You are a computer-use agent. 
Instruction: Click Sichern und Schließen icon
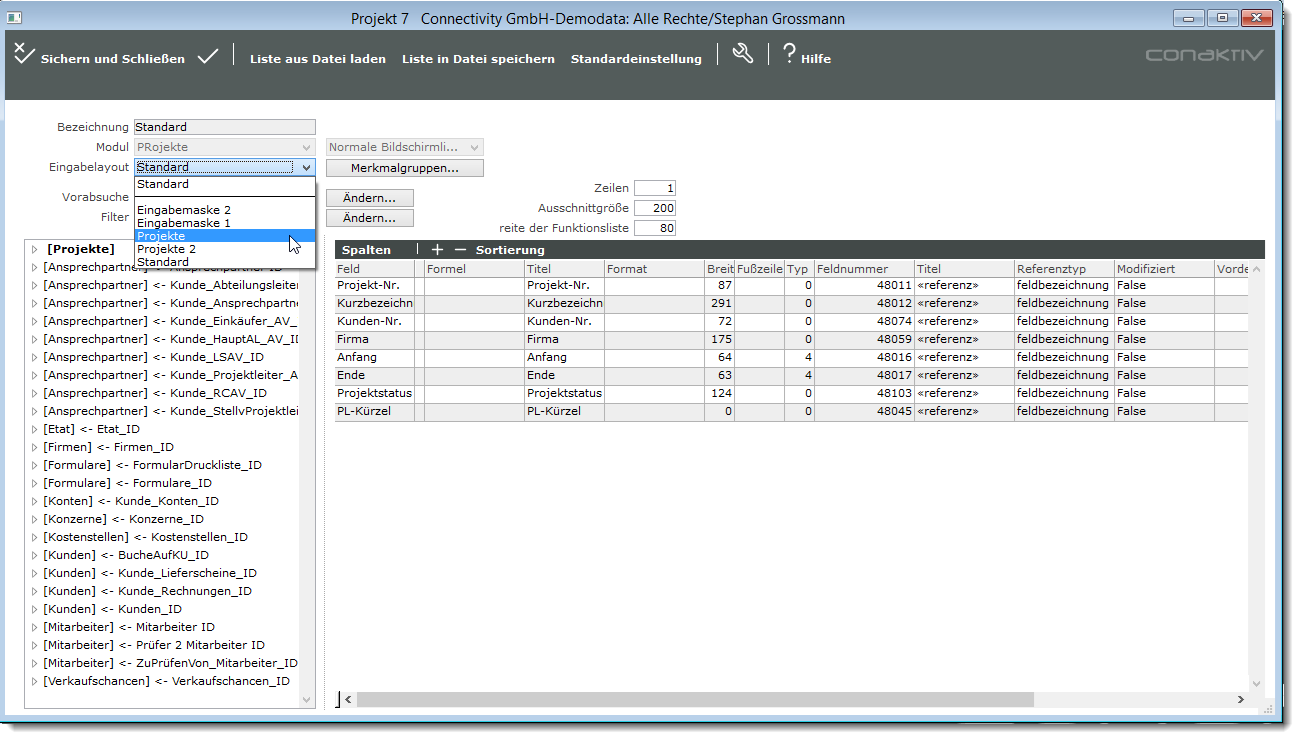[25, 54]
